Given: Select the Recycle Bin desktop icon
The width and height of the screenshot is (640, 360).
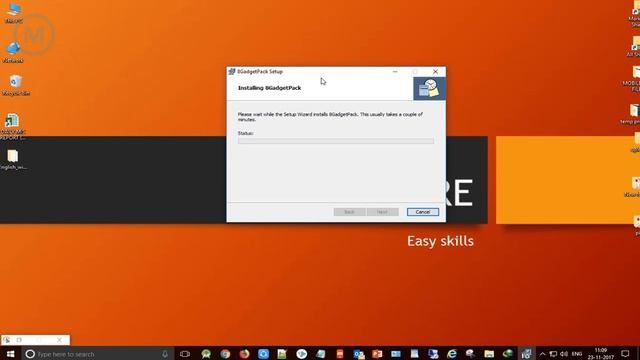Looking at the screenshot, I should click(16, 85).
